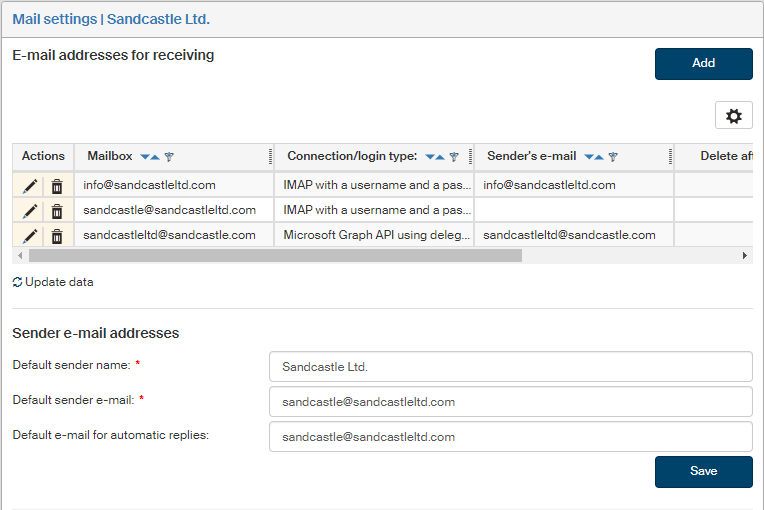The image size is (764, 510).
Task: Sort Mailbox column with sort arrows
Action: (x=150, y=157)
